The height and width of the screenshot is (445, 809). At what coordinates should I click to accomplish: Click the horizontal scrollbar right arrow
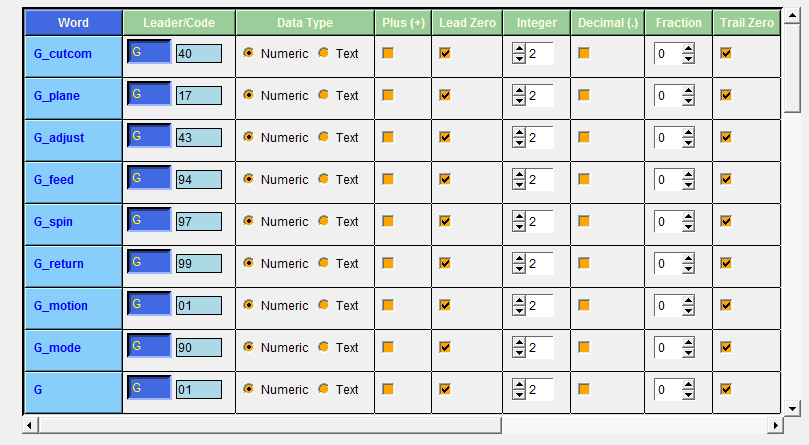[775, 425]
